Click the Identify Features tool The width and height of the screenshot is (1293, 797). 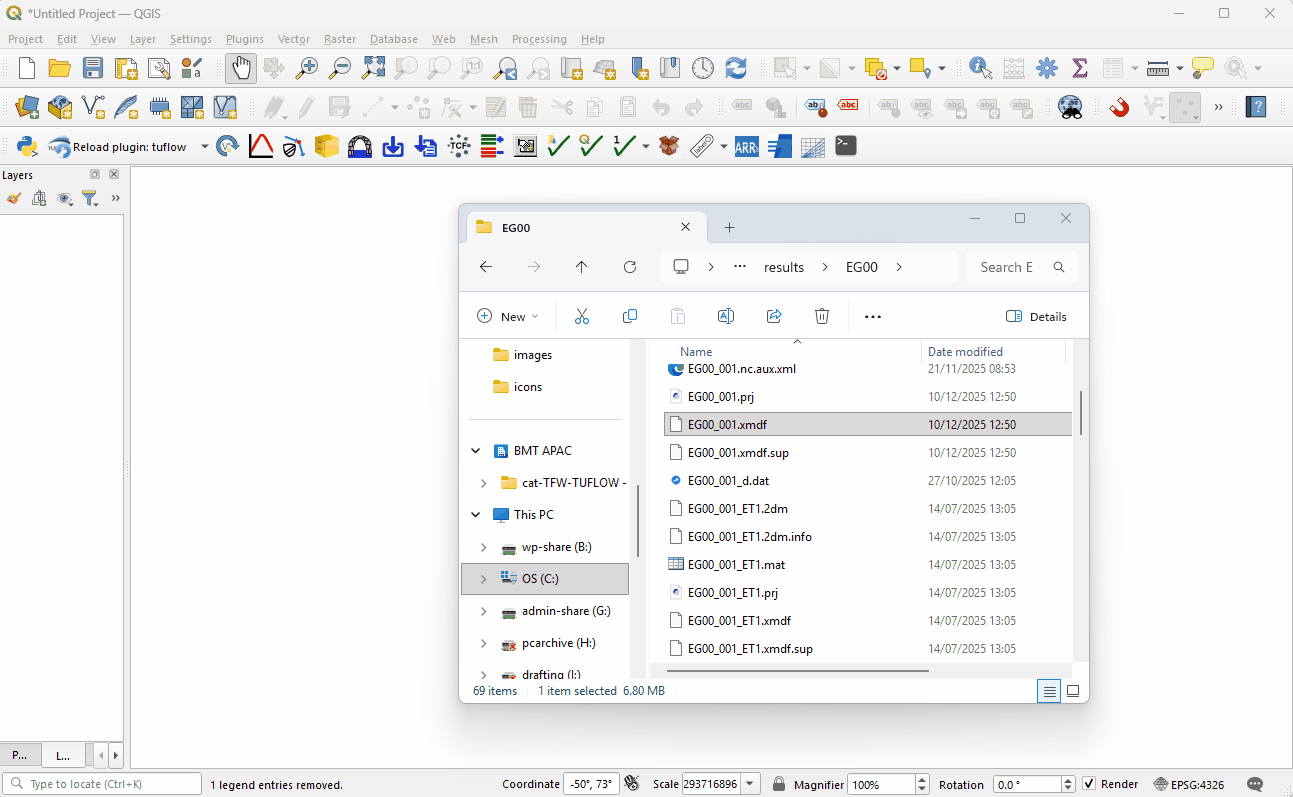point(980,68)
